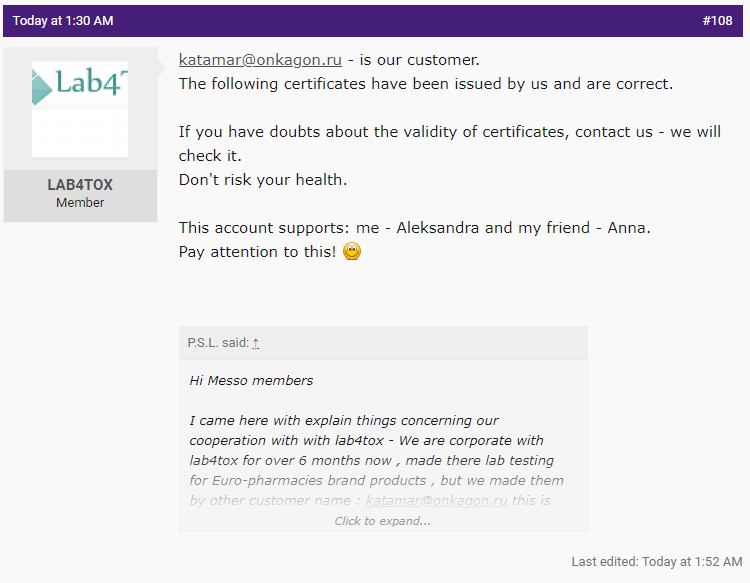Click the katamar@onkagon.ru link at post top
The height and width of the screenshot is (583, 750).
click(x=260, y=60)
